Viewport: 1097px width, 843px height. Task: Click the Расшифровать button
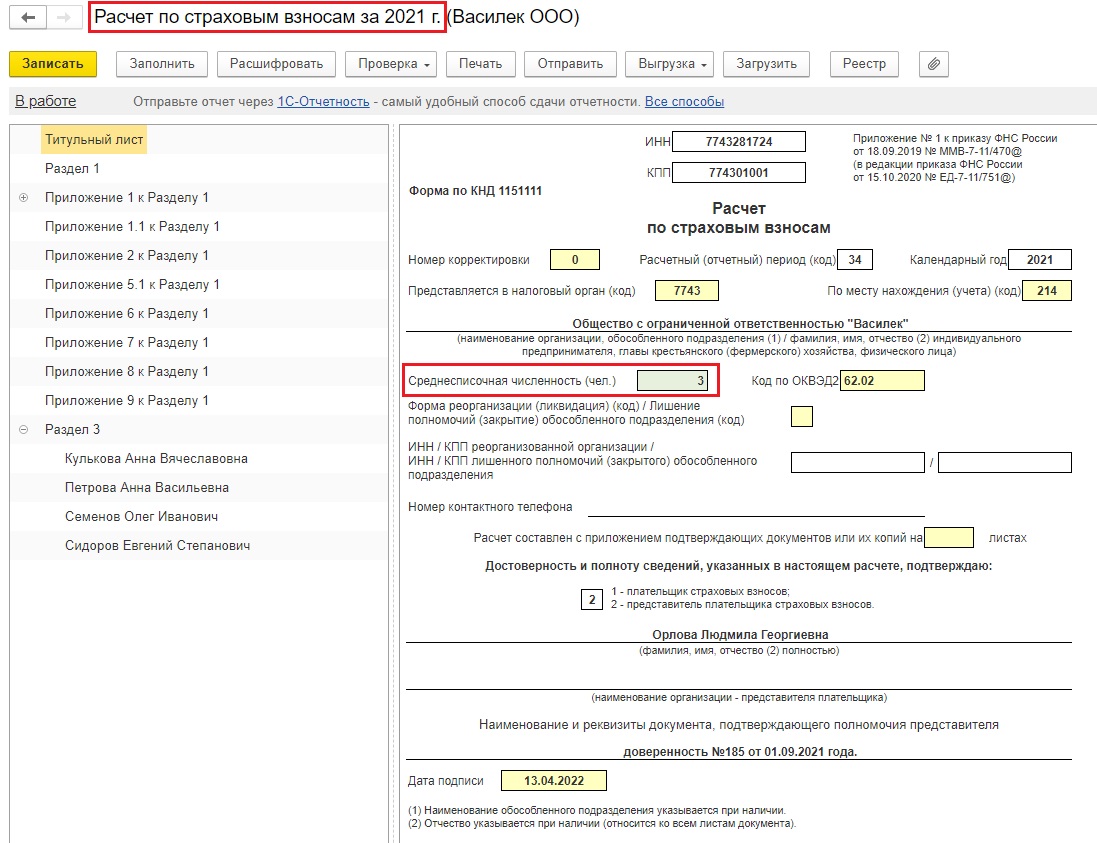pyautogui.click(x=276, y=64)
